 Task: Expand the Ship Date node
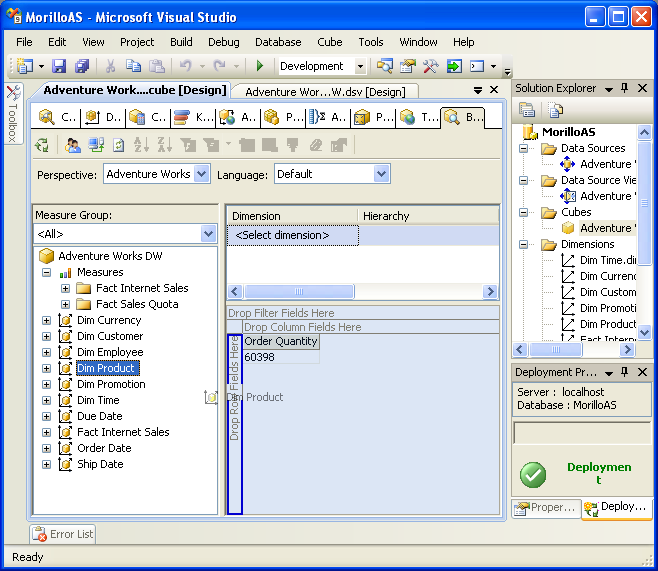click(47, 464)
